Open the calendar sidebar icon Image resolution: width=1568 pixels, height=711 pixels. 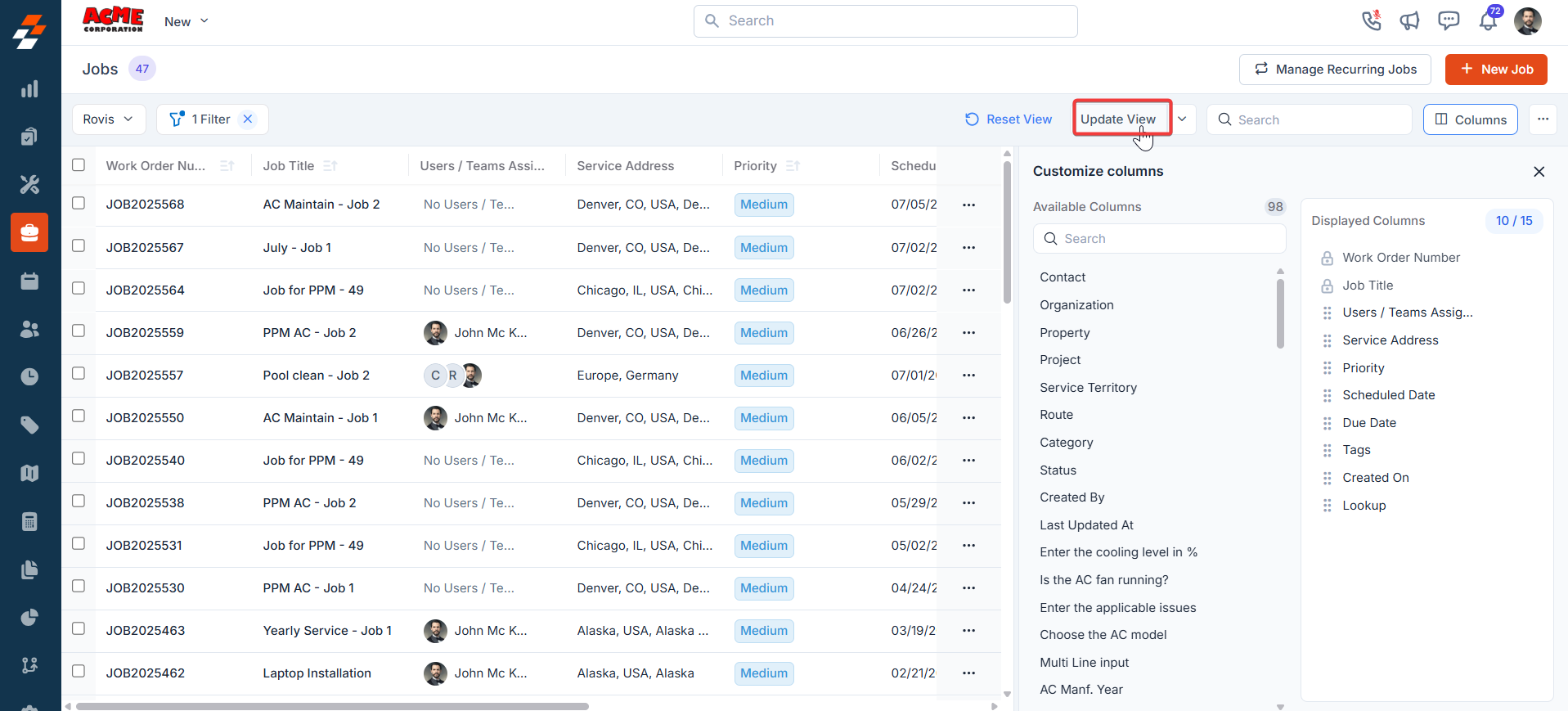[29, 281]
